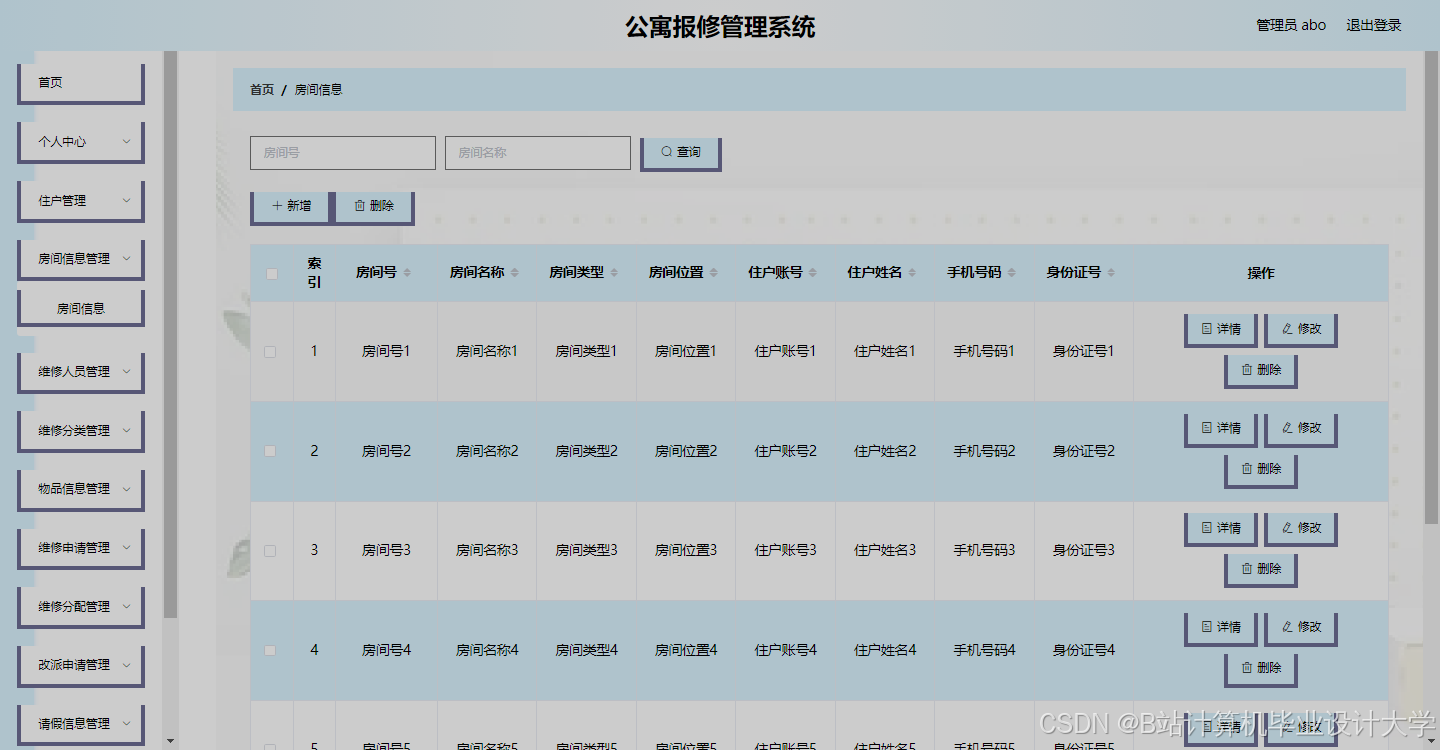The height and width of the screenshot is (750, 1440).
Task: Sort by the 房间号 column arrows
Action: [x=407, y=273]
